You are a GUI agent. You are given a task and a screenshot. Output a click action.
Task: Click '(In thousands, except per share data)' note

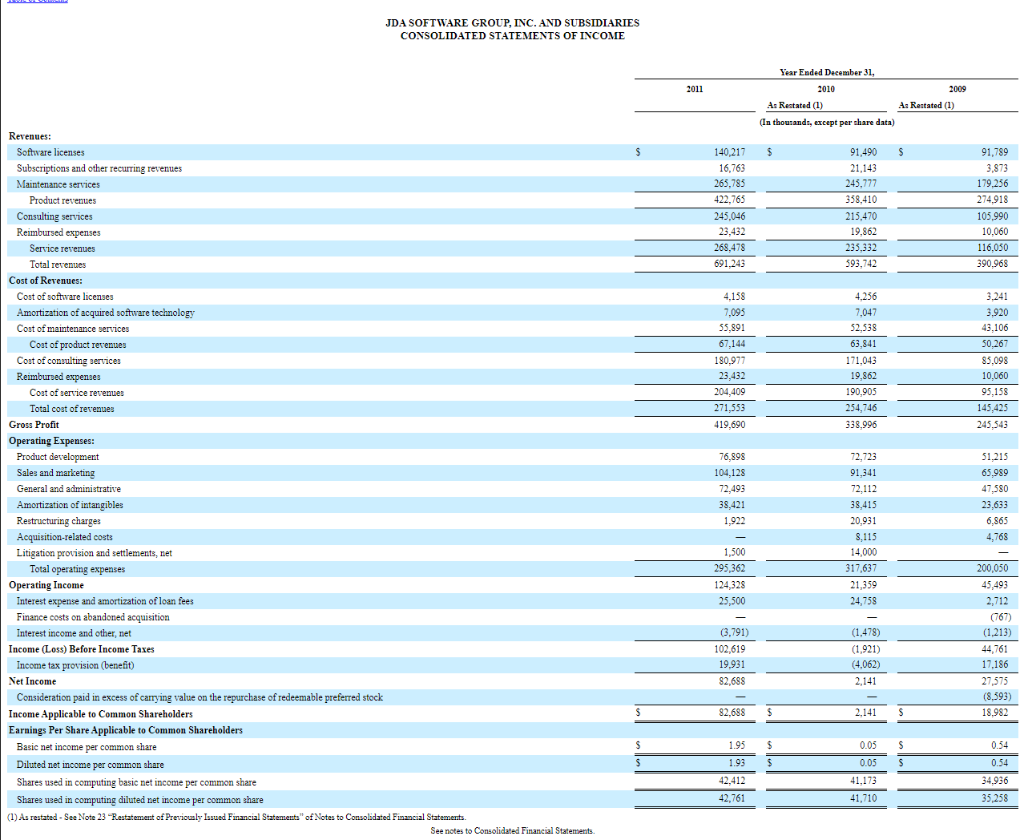pyautogui.click(x=827, y=122)
